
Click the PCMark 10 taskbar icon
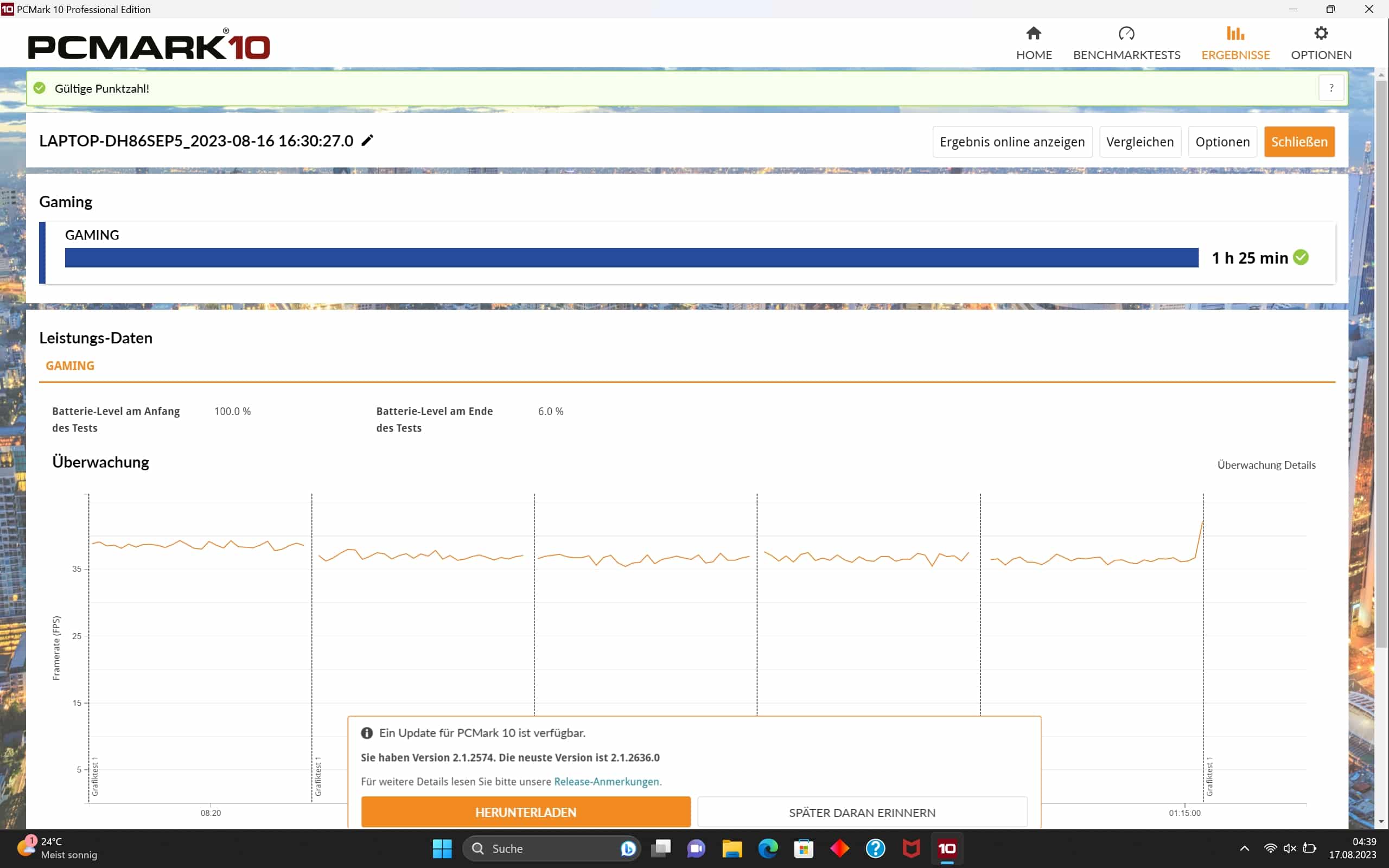[947, 848]
